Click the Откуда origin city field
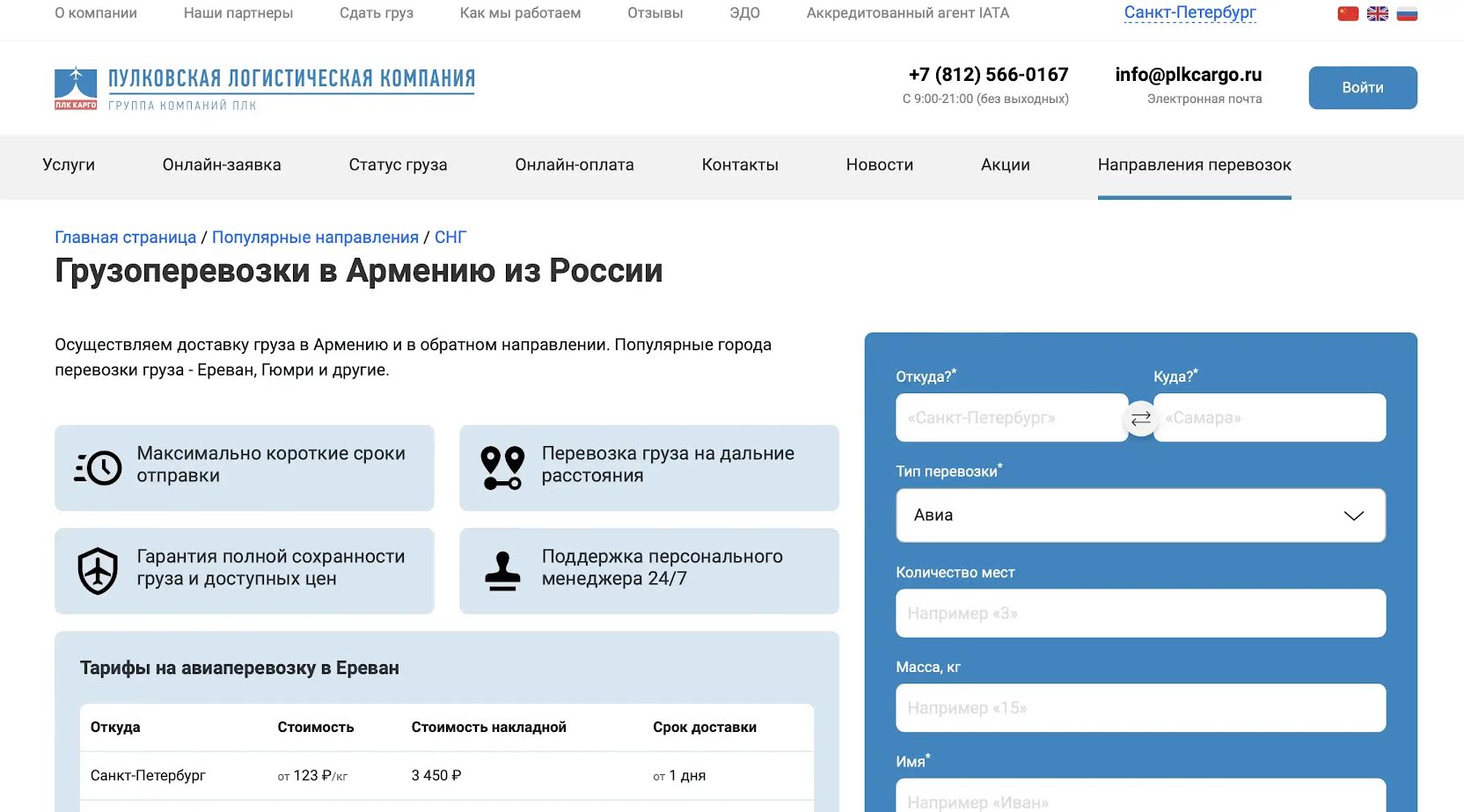Viewport: 1464px width, 812px height. pos(1012,418)
